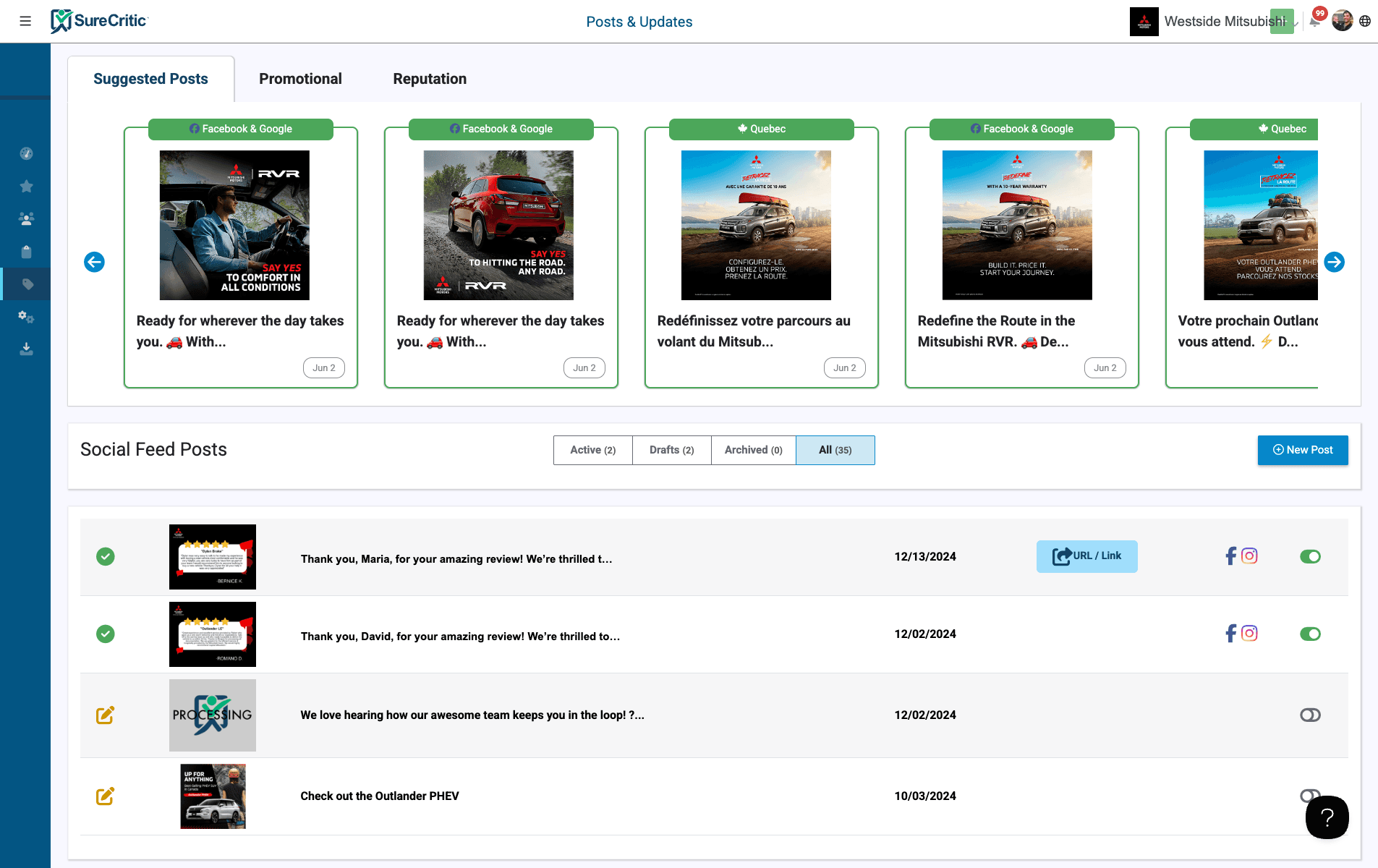The height and width of the screenshot is (868, 1378).
Task: Click green check status on Maria post
Action: tap(106, 556)
